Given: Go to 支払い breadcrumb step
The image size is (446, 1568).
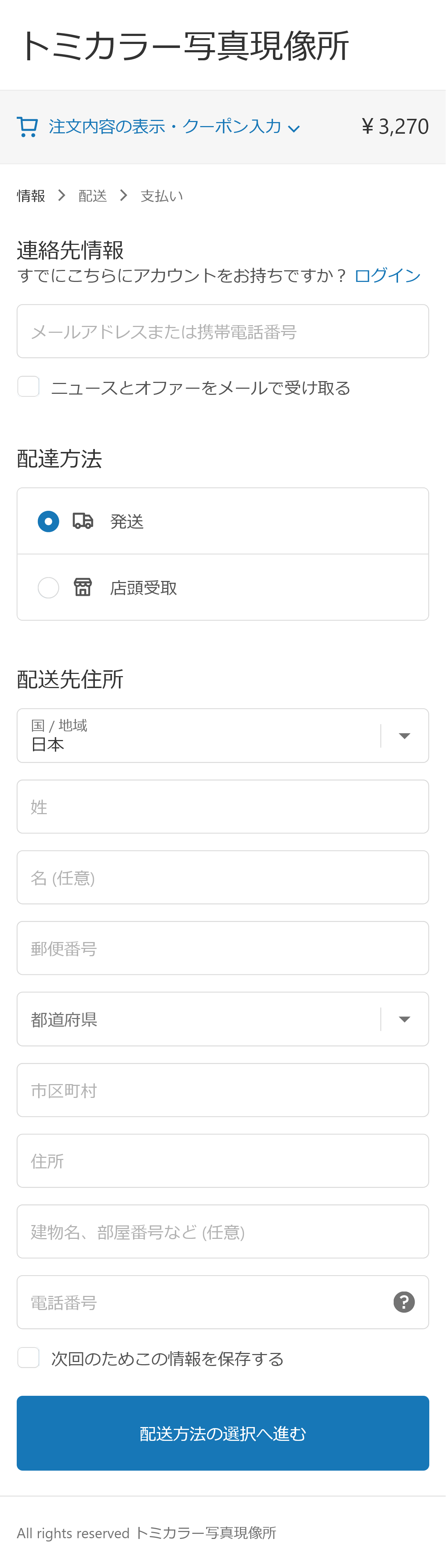Looking at the screenshot, I should coord(161,195).
